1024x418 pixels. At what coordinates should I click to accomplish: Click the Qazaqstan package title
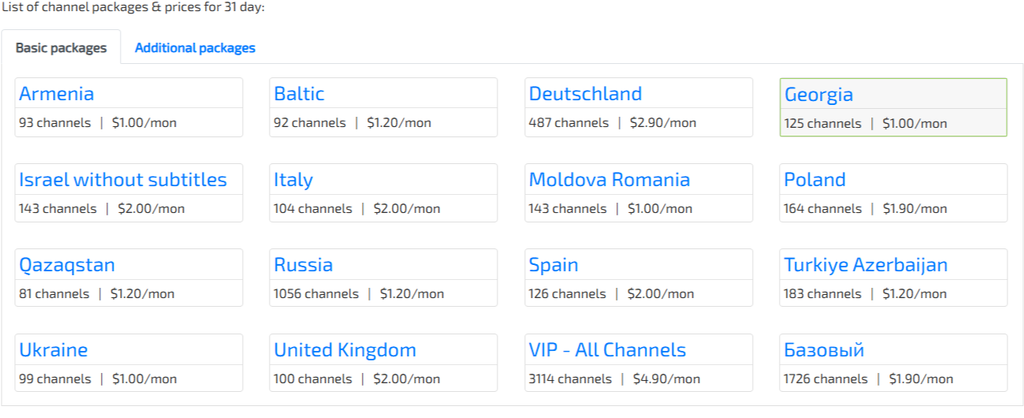point(67,265)
